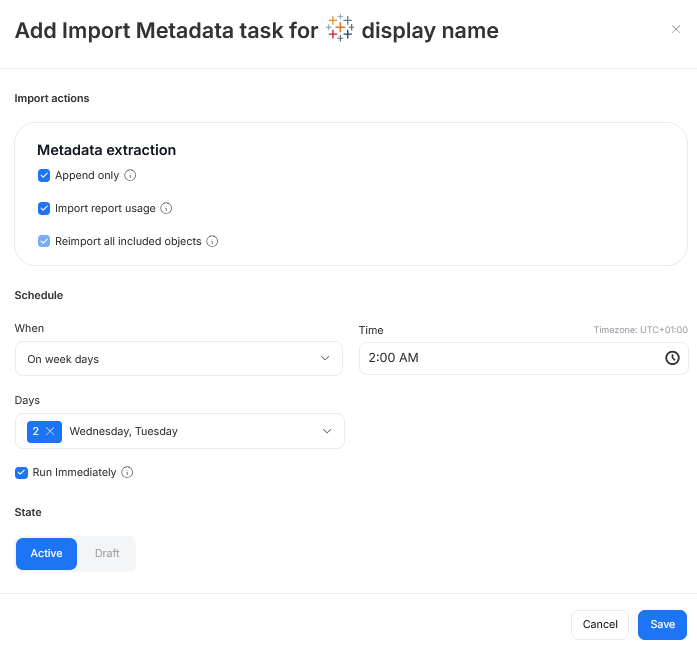This screenshot has height=647, width=697.
Task: Click the Tableau logo icon in title
Action: (x=340, y=29)
